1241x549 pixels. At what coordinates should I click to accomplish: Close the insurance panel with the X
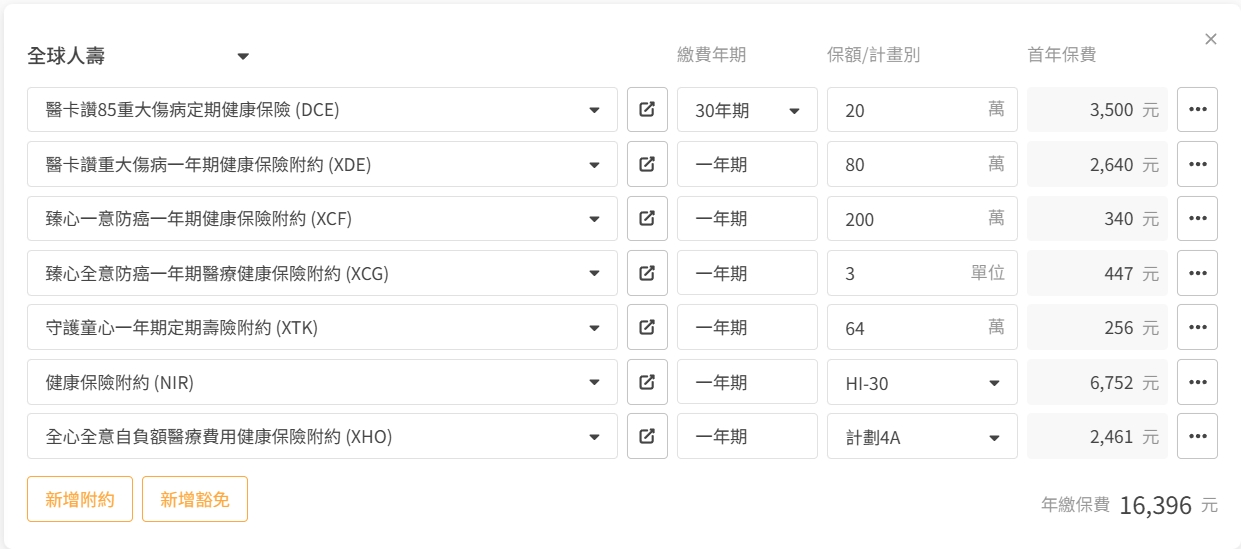pos(1211,39)
